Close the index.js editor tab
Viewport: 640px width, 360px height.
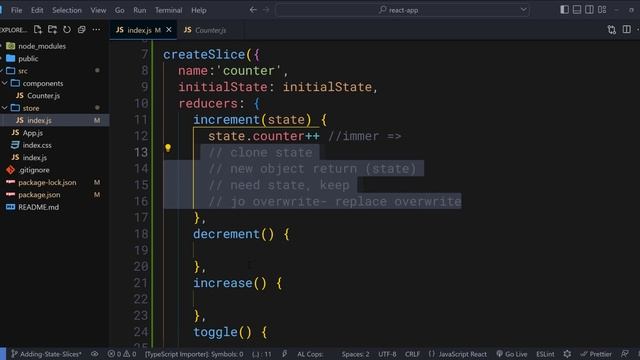[x=169, y=30]
